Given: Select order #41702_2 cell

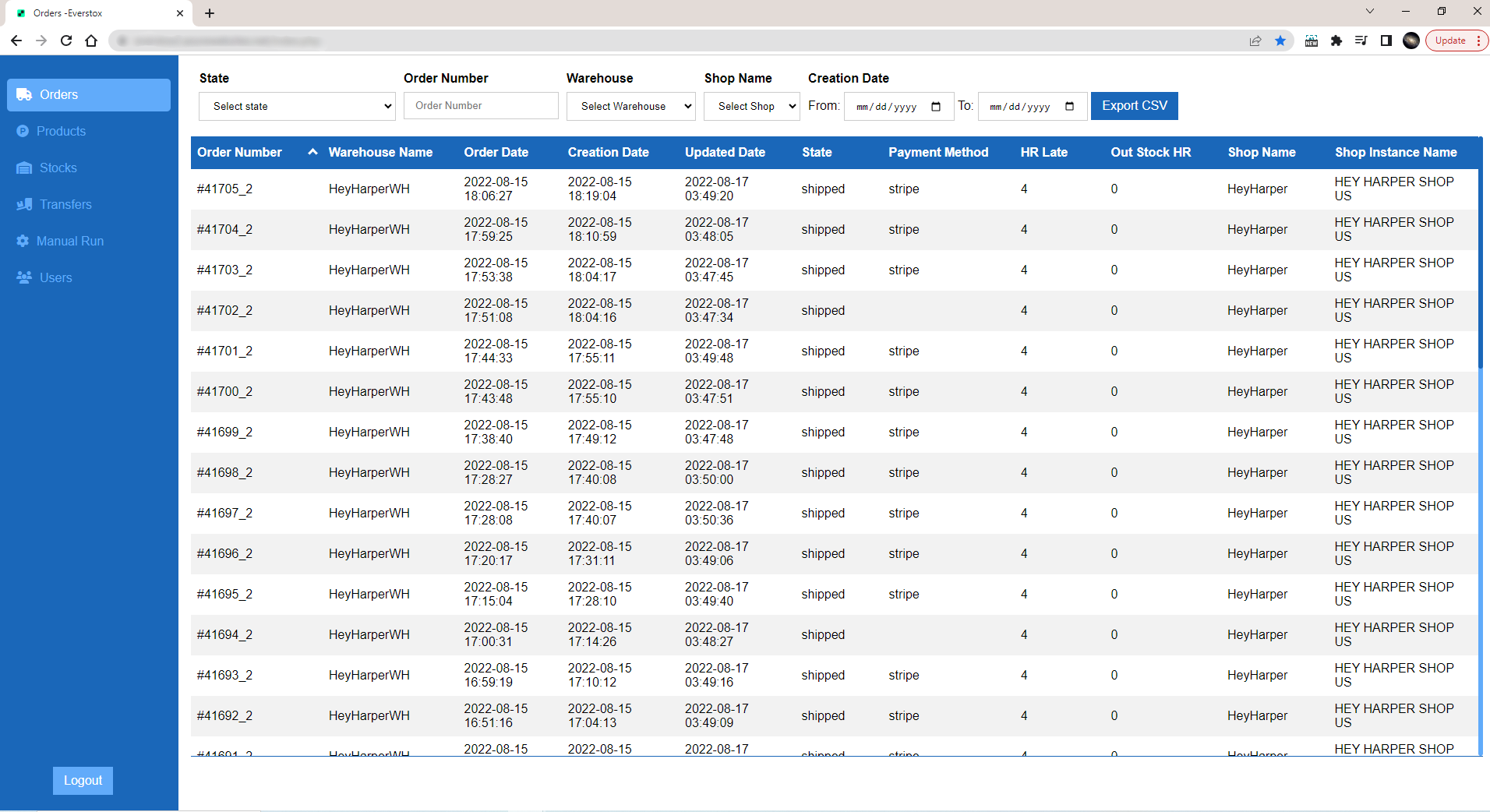Looking at the screenshot, I should (x=224, y=311).
